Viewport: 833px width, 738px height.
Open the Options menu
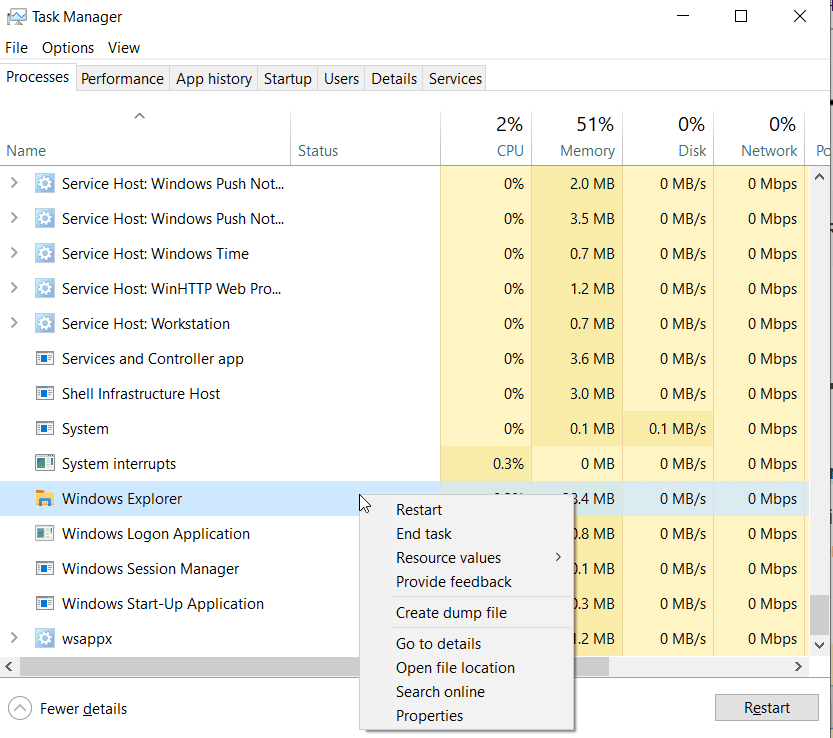tap(68, 48)
